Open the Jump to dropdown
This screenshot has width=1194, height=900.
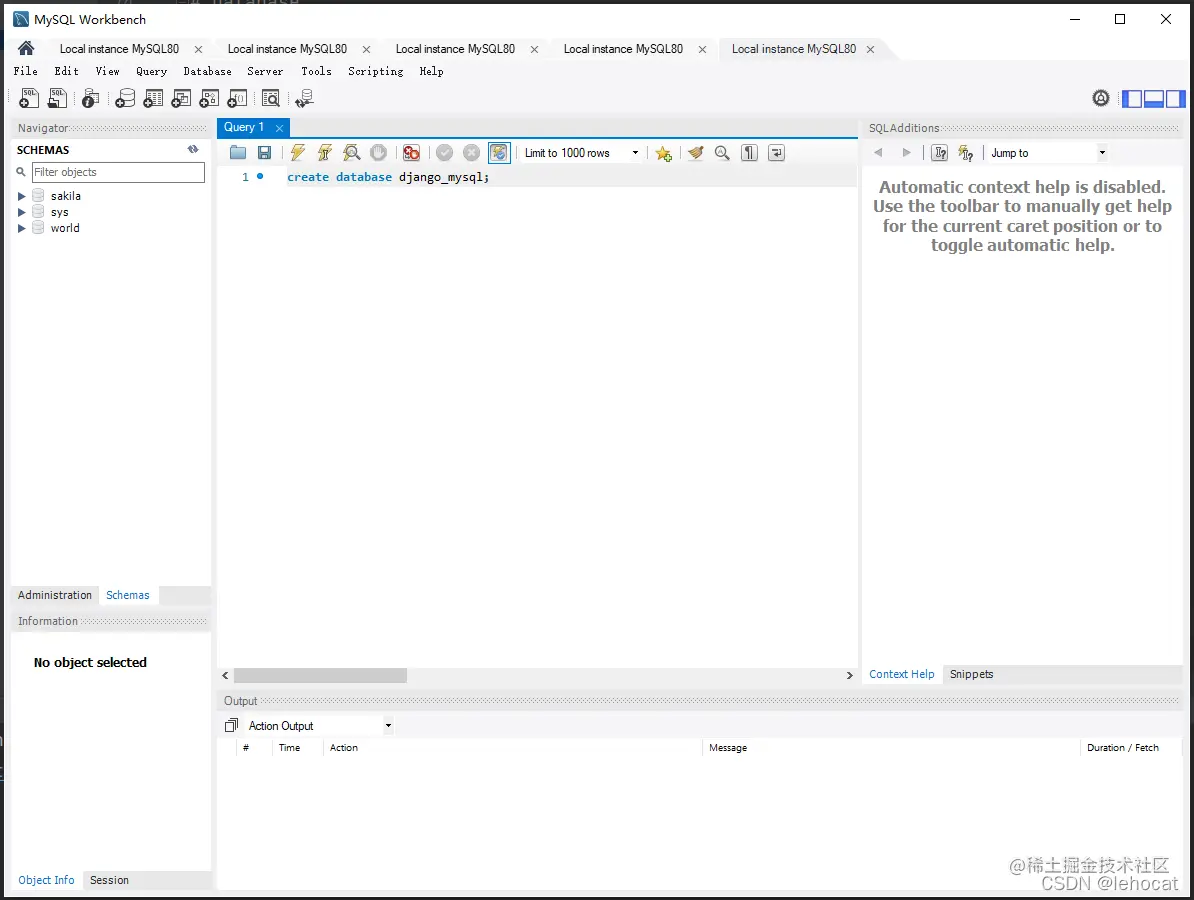point(1047,152)
